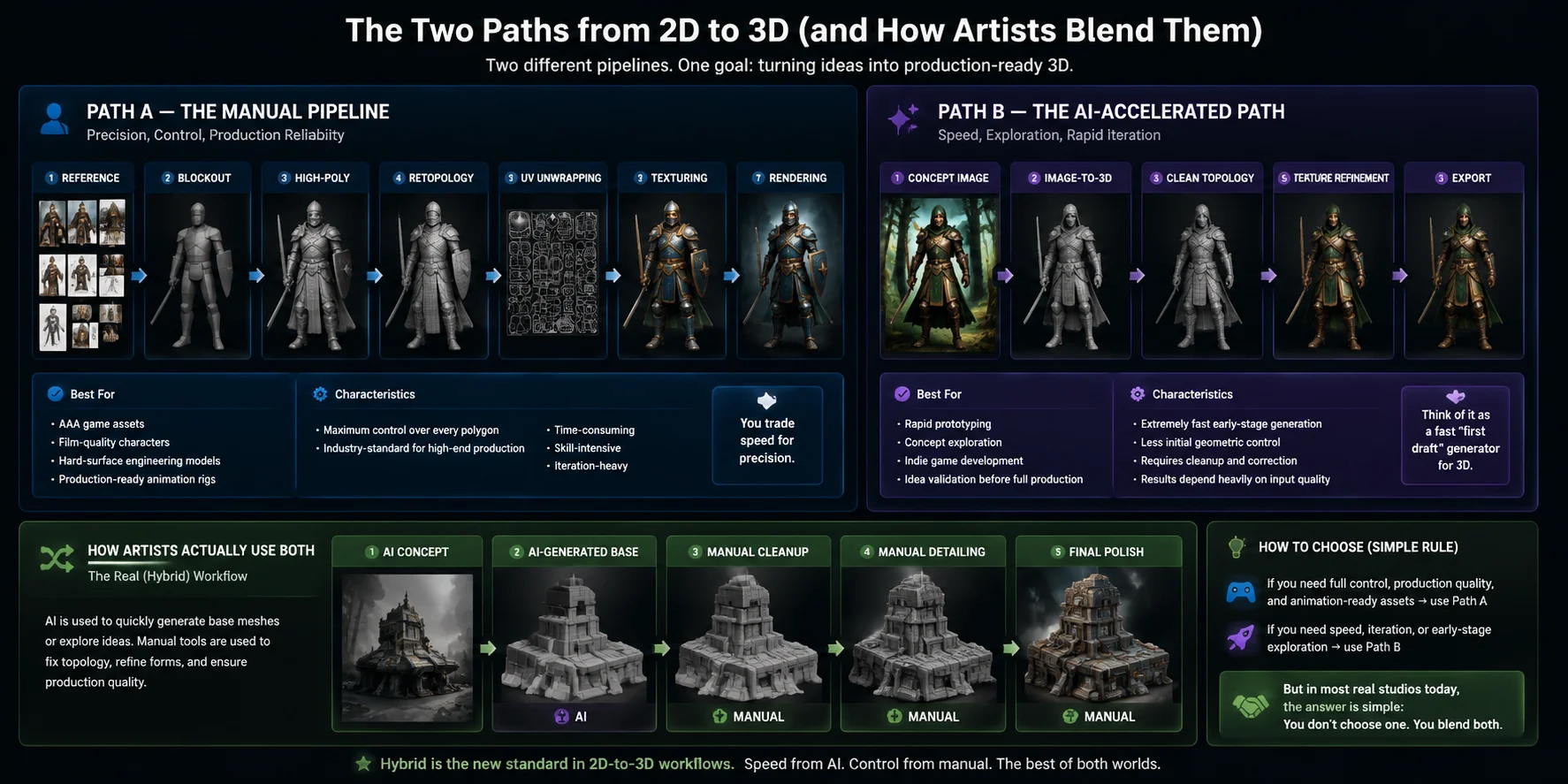This screenshot has width=1568, height=784.
Task: Click the bullet 'Time-consuming'
Action: click(594, 430)
